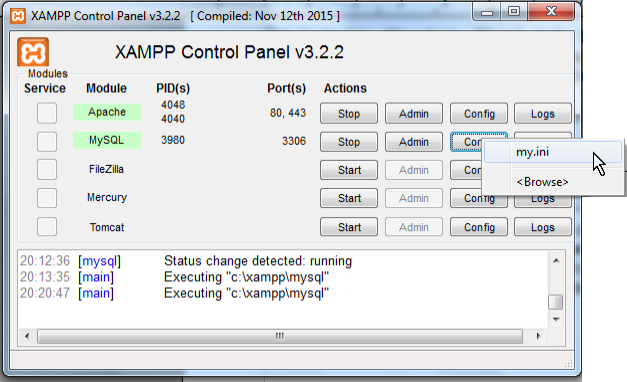Click the log scroll down arrow

(x=556, y=319)
